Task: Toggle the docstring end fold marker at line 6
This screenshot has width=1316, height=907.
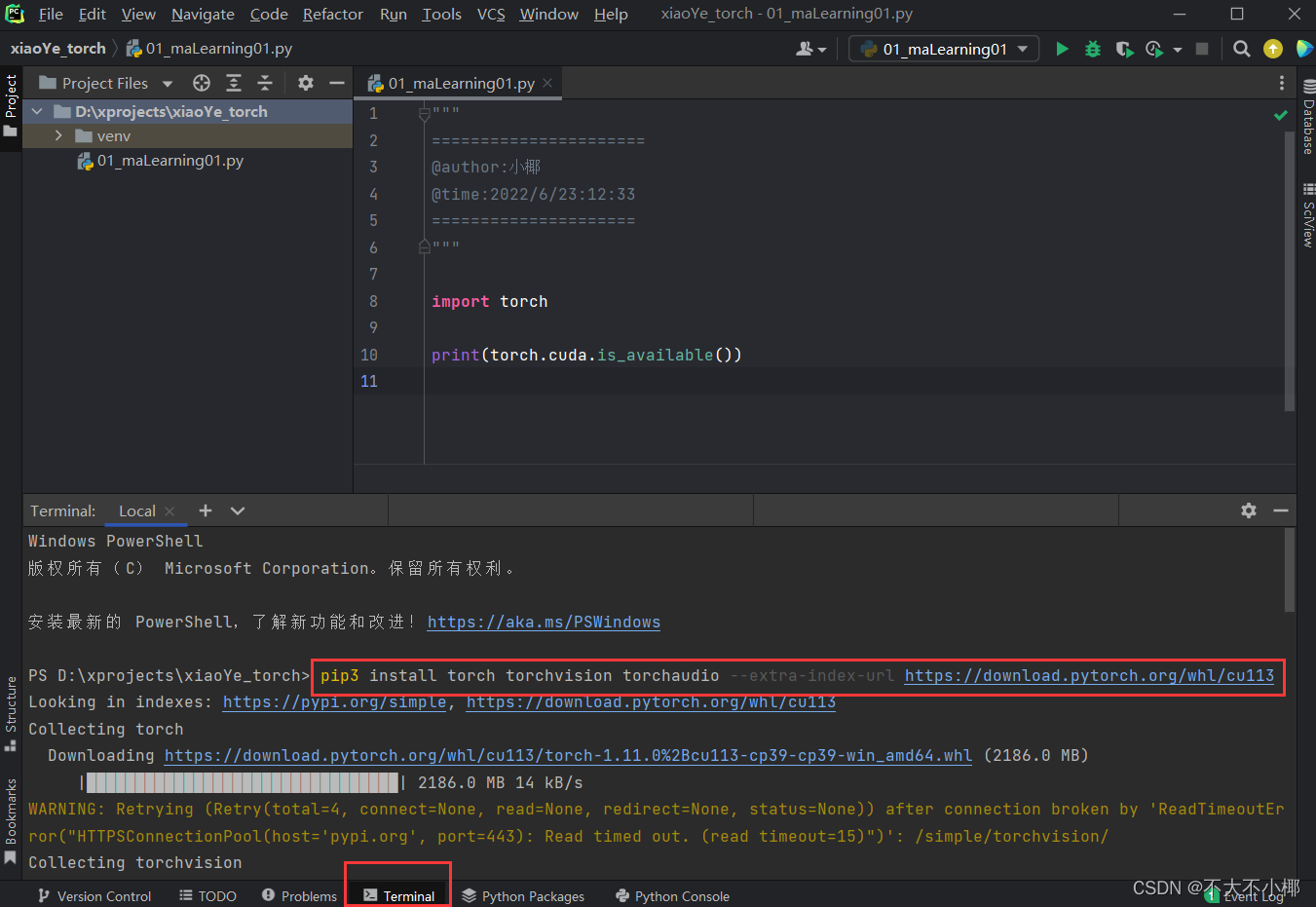Action: tap(424, 247)
